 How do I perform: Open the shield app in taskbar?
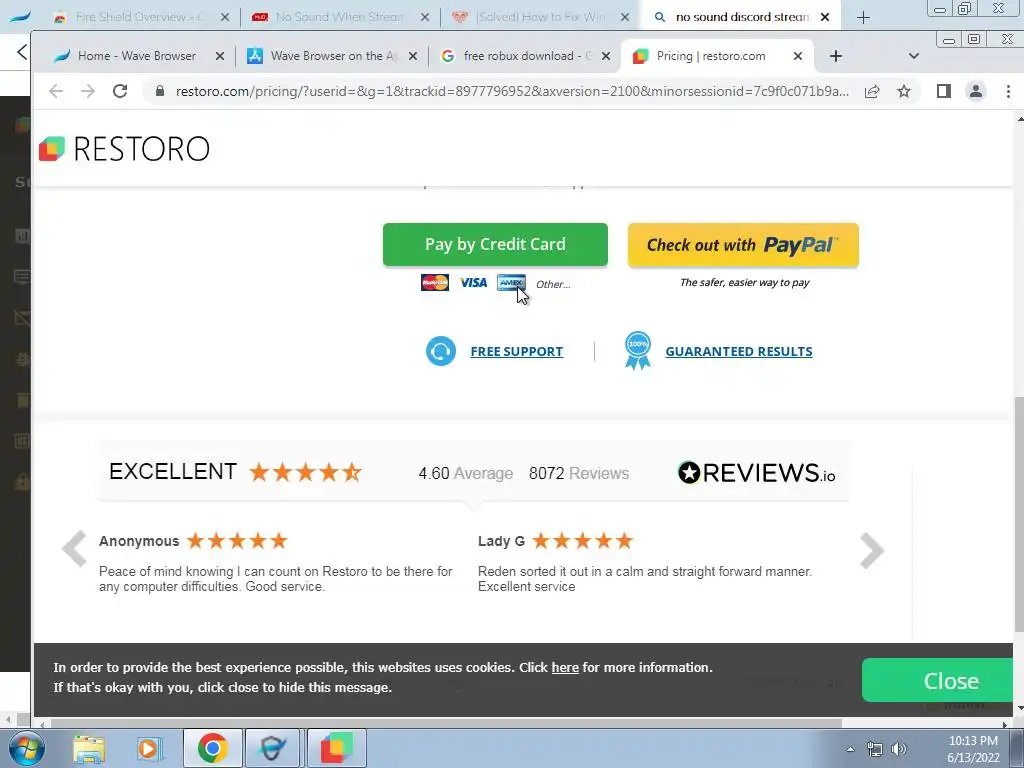click(271, 748)
